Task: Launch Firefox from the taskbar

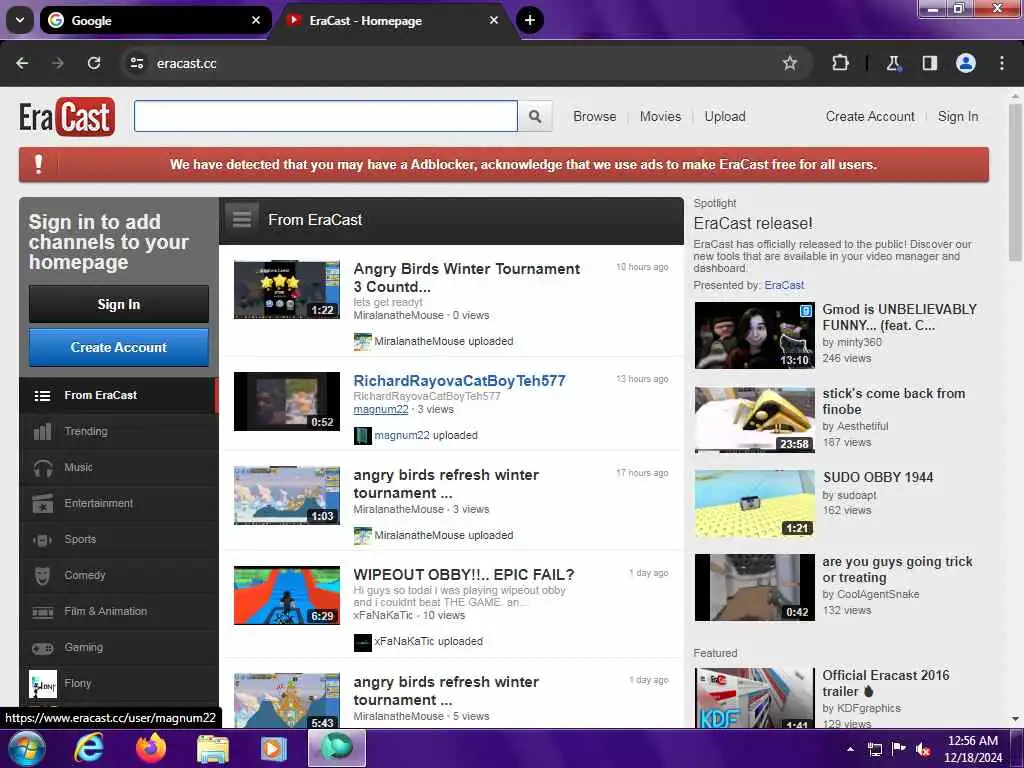Action: click(x=151, y=748)
